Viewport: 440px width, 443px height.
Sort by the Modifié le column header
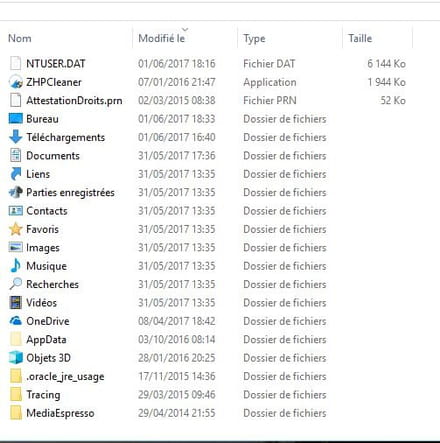click(x=162, y=38)
